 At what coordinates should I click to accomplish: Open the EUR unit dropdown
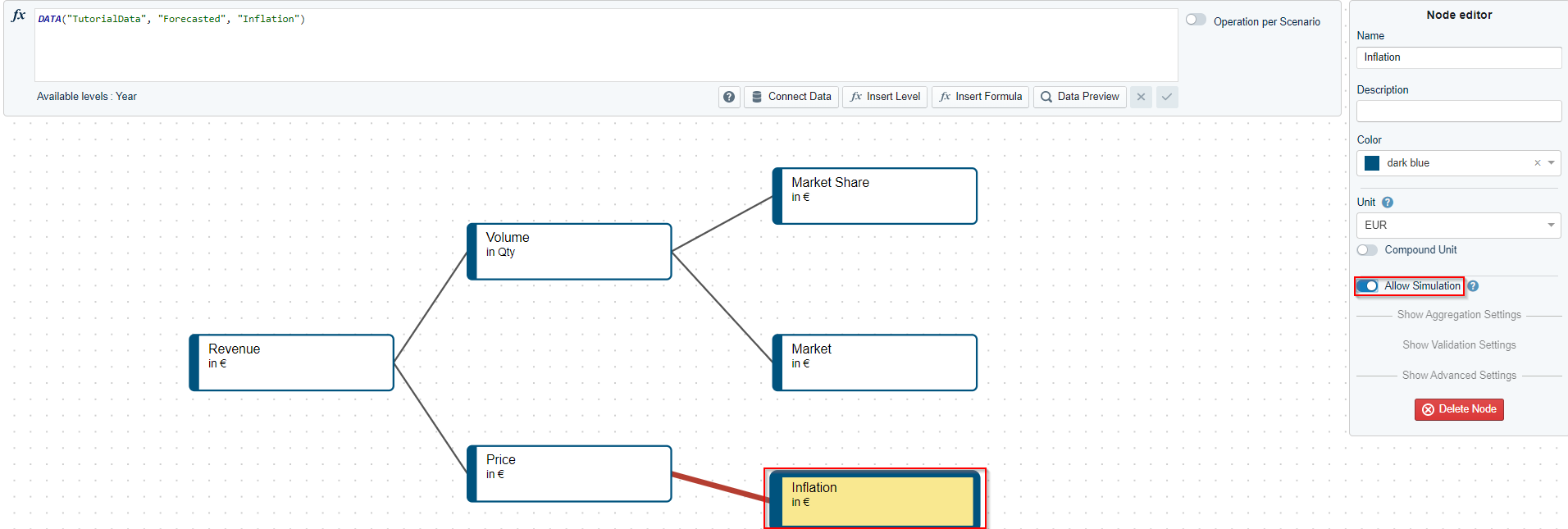(x=1458, y=226)
